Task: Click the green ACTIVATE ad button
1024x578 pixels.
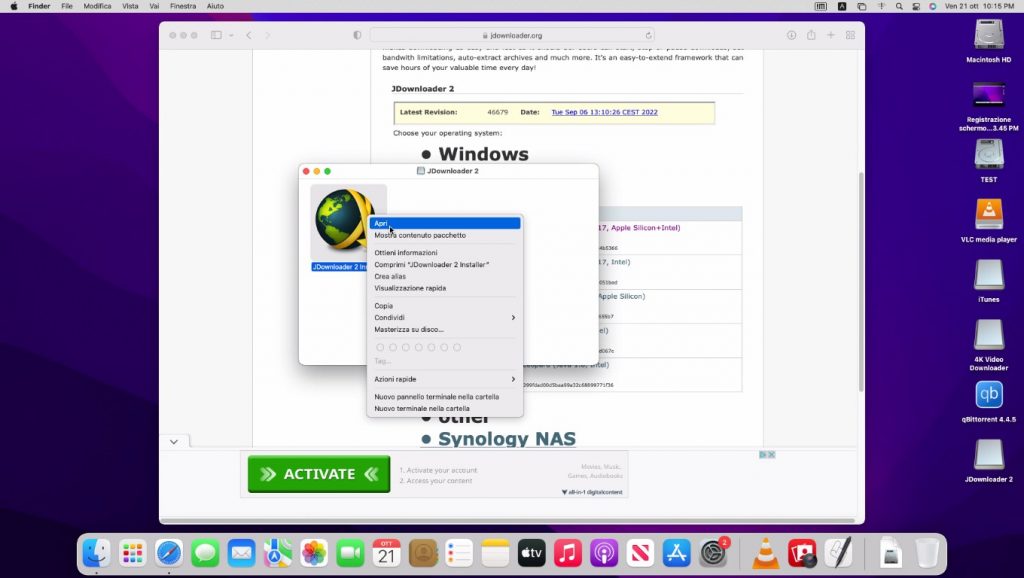Action: [x=319, y=474]
